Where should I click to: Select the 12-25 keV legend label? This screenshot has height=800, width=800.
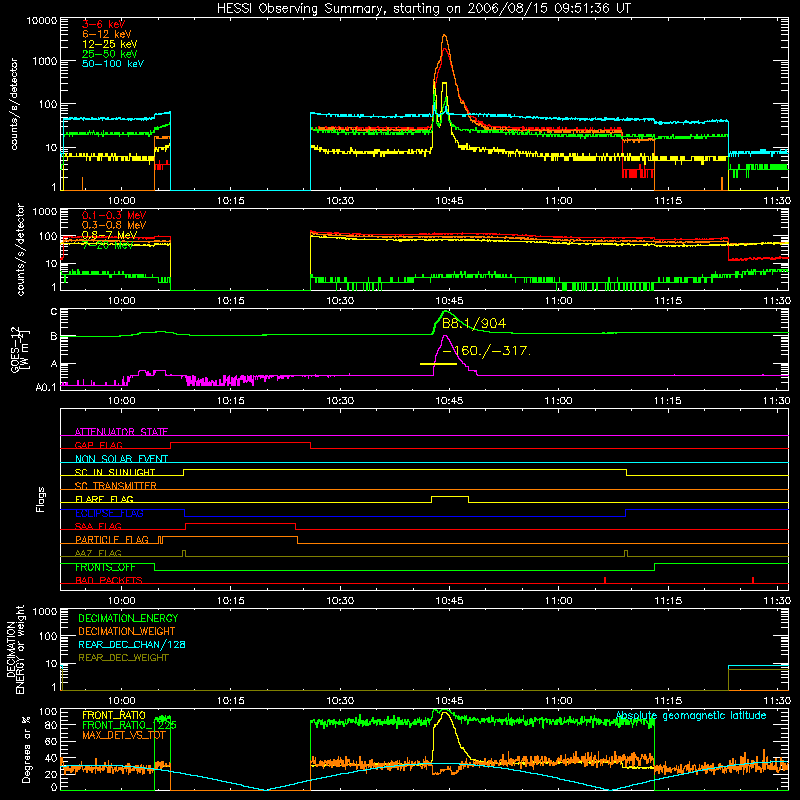point(109,44)
